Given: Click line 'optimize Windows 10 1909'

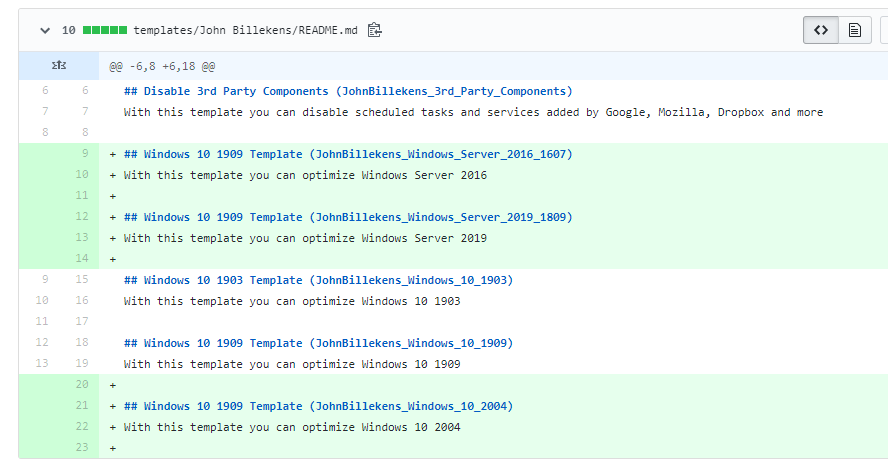Looking at the screenshot, I should tap(292, 364).
